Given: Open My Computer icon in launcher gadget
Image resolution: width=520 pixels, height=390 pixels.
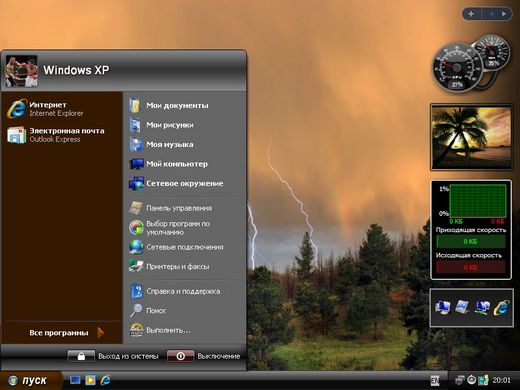Looking at the screenshot, I should point(443,307).
